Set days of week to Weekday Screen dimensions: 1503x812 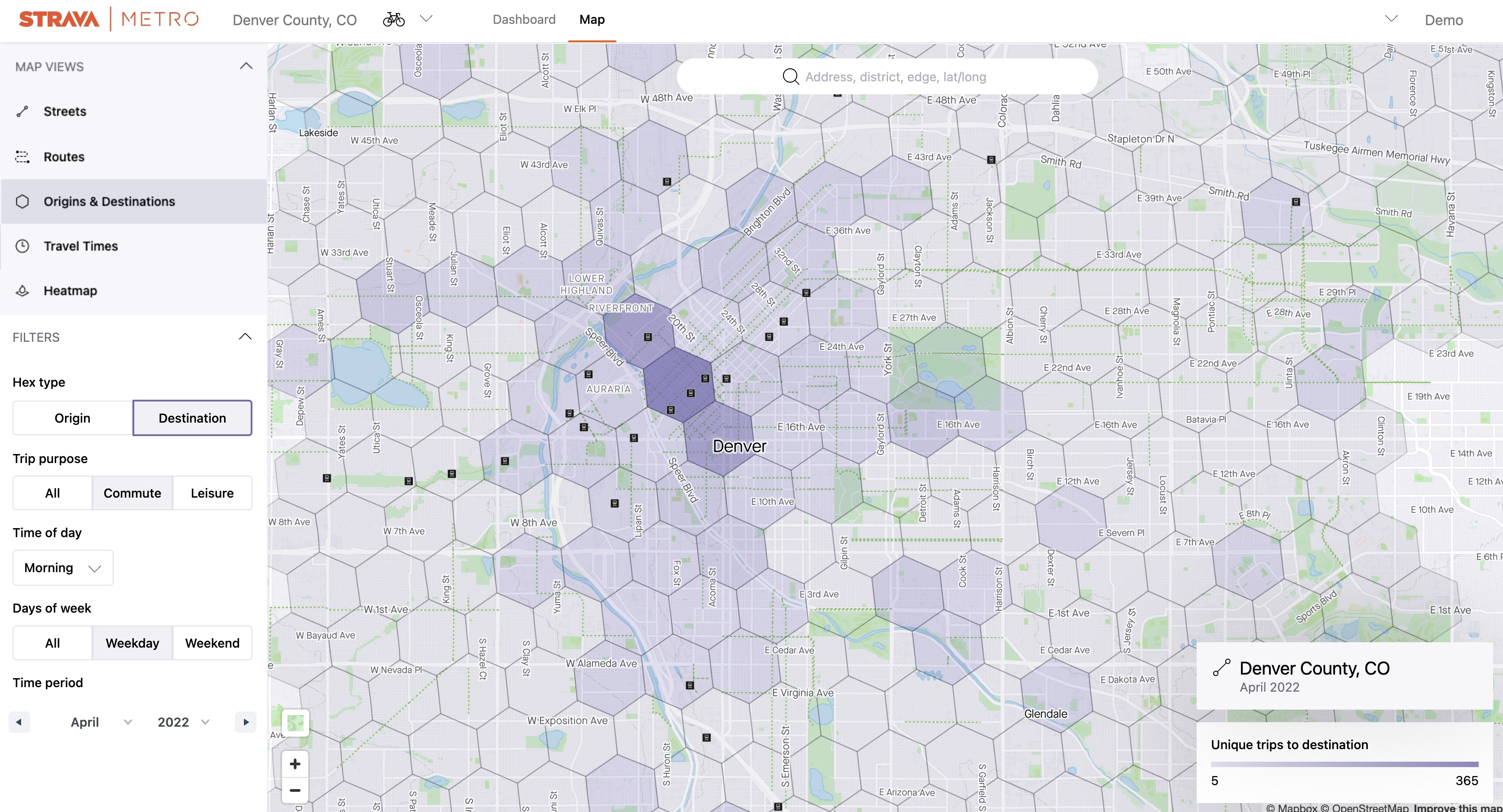(133, 643)
